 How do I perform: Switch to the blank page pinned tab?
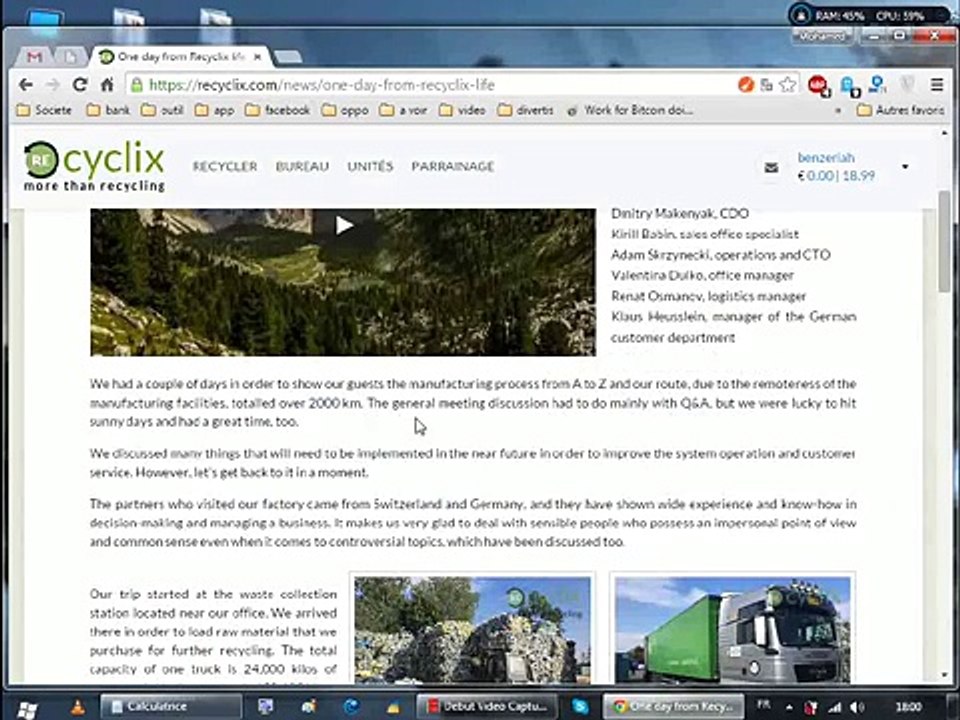pos(70,57)
